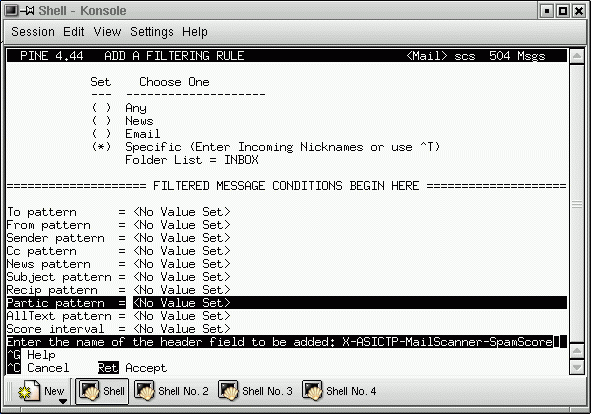Select the Email radio option
The width and height of the screenshot is (591, 414).
(101, 134)
